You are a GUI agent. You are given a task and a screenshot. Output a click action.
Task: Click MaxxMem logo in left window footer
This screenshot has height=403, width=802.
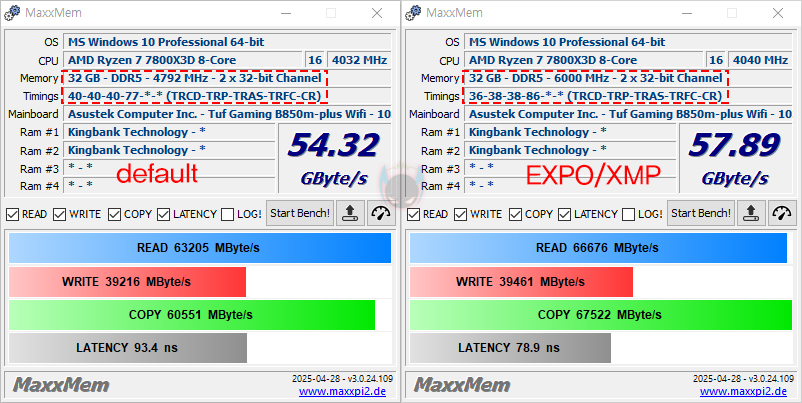point(61,385)
